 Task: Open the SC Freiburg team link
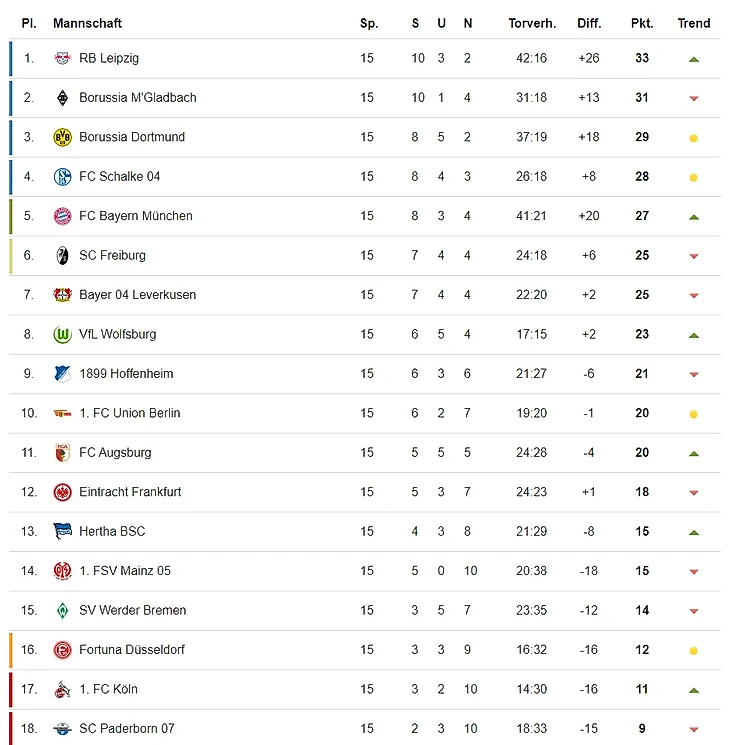[x=112, y=256]
